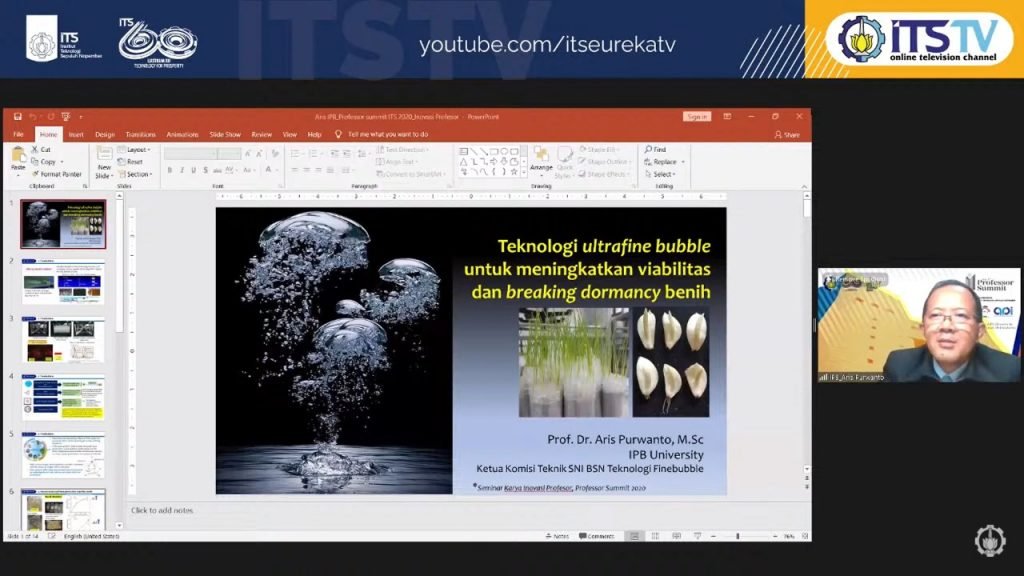Image resolution: width=1024 pixels, height=576 pixels.
Task: Apply Underline formatting to text
Action: click(193, 170)
